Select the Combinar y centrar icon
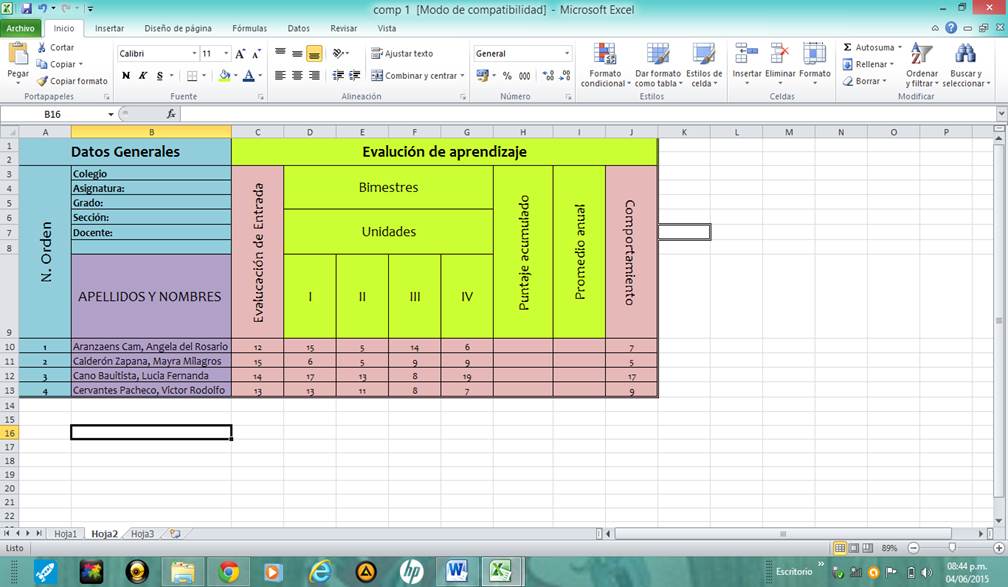 click(x=378, y=76)
